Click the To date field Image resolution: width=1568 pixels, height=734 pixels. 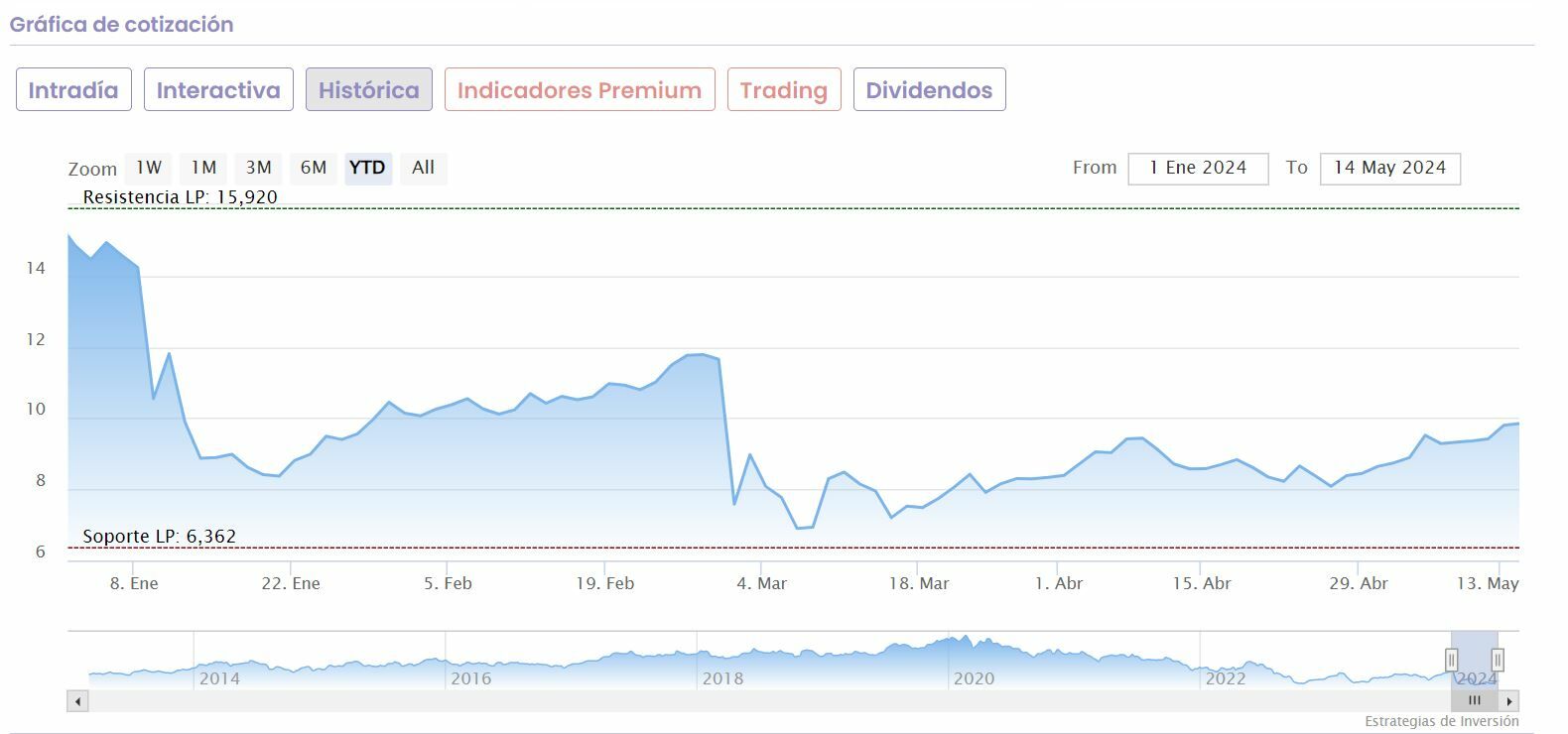(1389, 169)
